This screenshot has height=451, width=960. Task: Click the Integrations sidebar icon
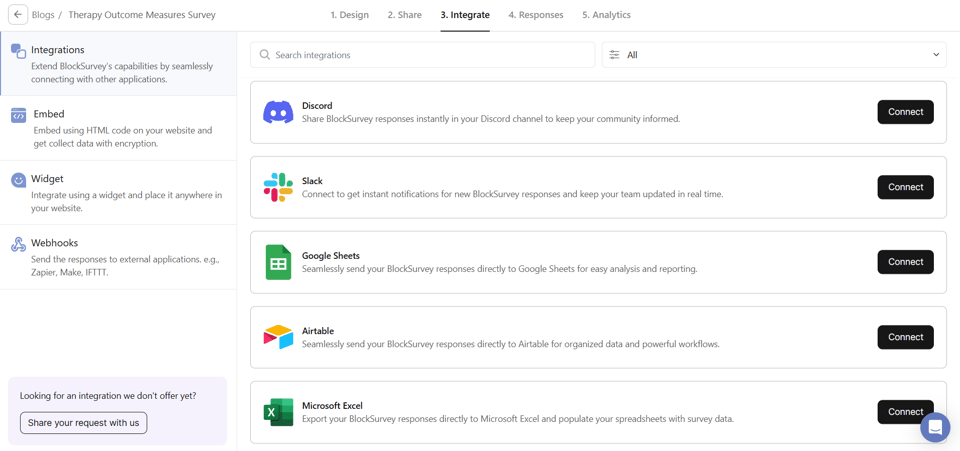pos(18,51)
